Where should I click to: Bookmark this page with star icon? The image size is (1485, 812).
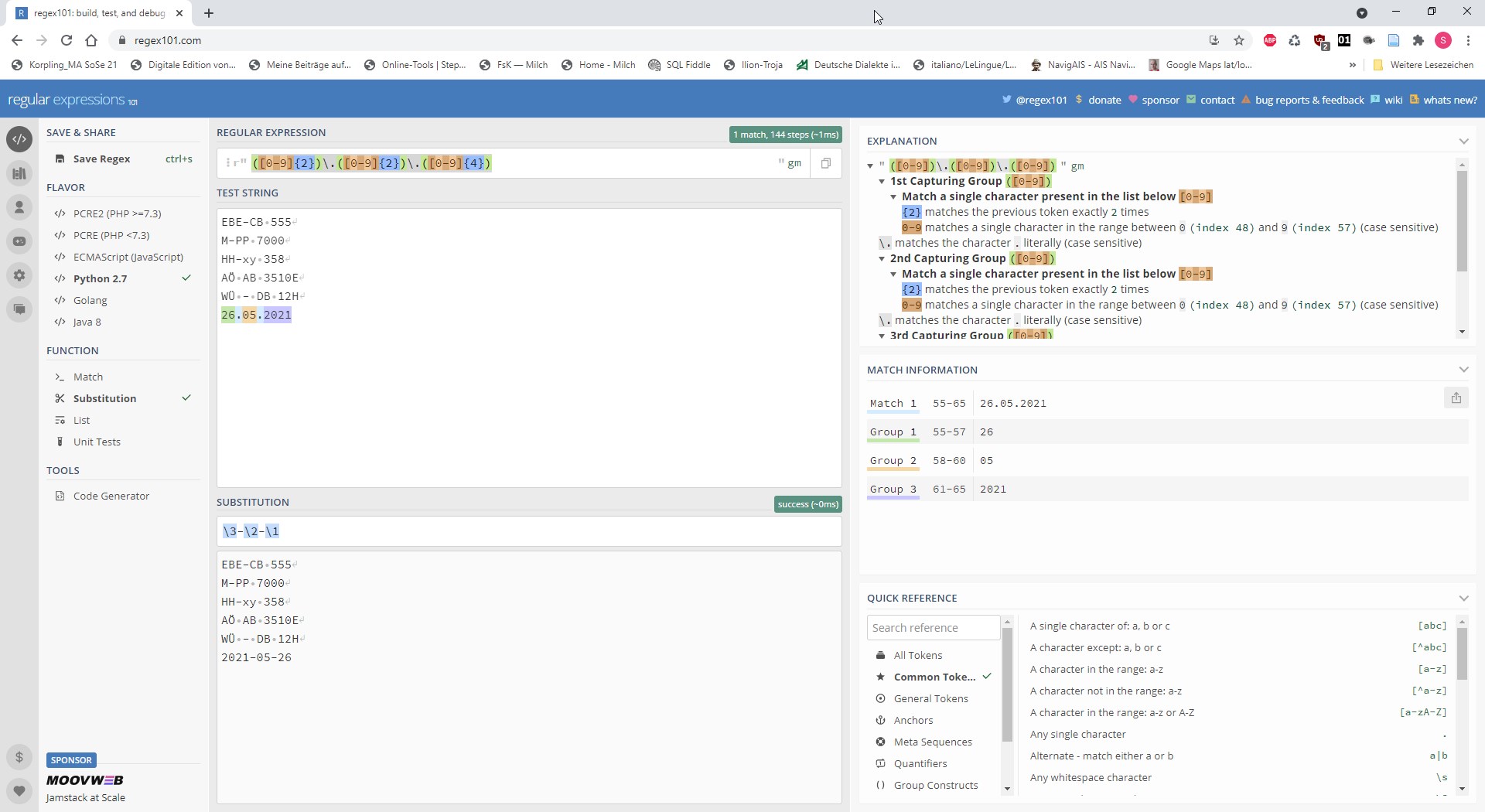point(1239,40)
